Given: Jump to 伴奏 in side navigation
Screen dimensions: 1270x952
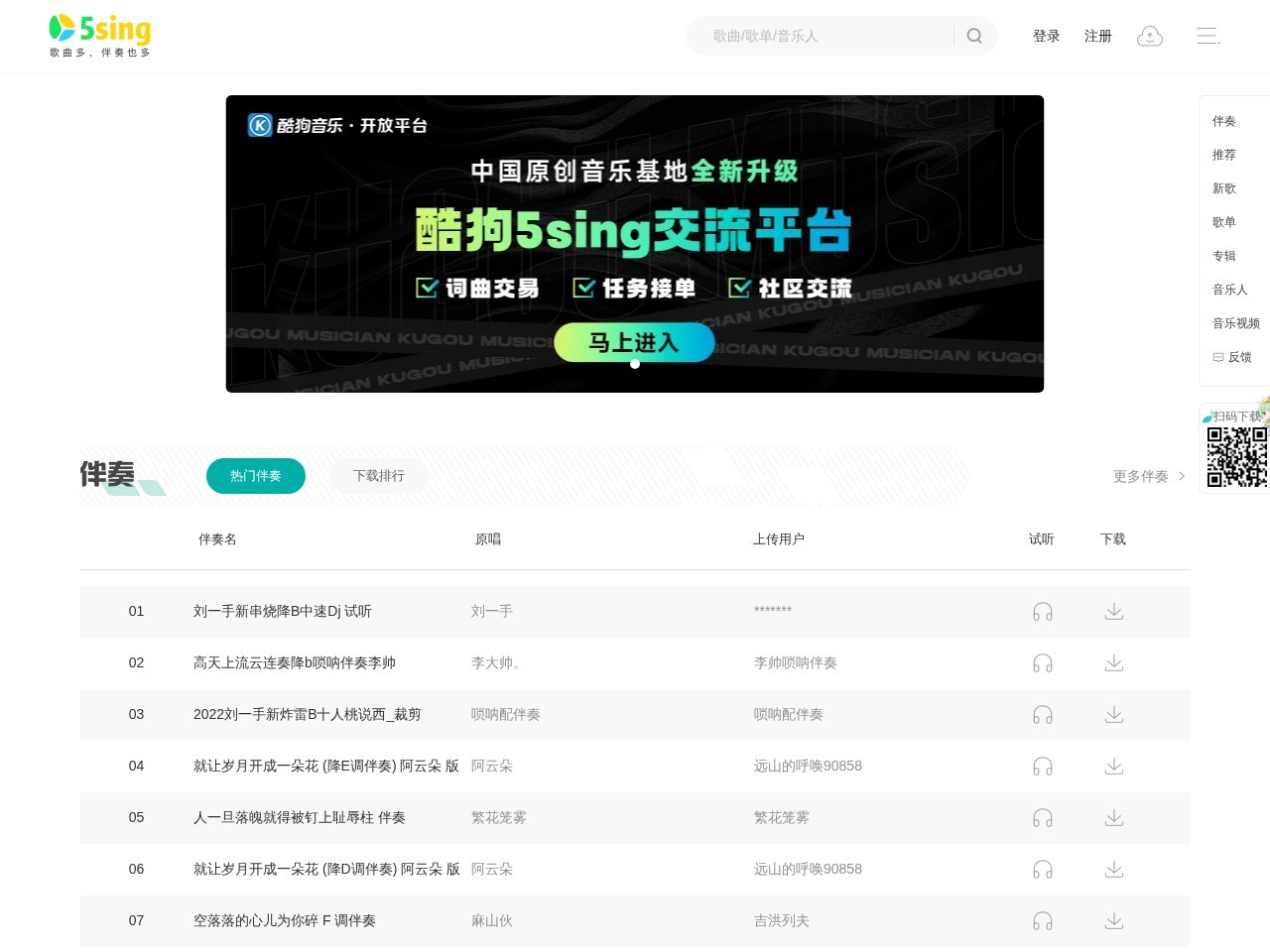Looking at the screenshot, I should (x=1224, y=121).
